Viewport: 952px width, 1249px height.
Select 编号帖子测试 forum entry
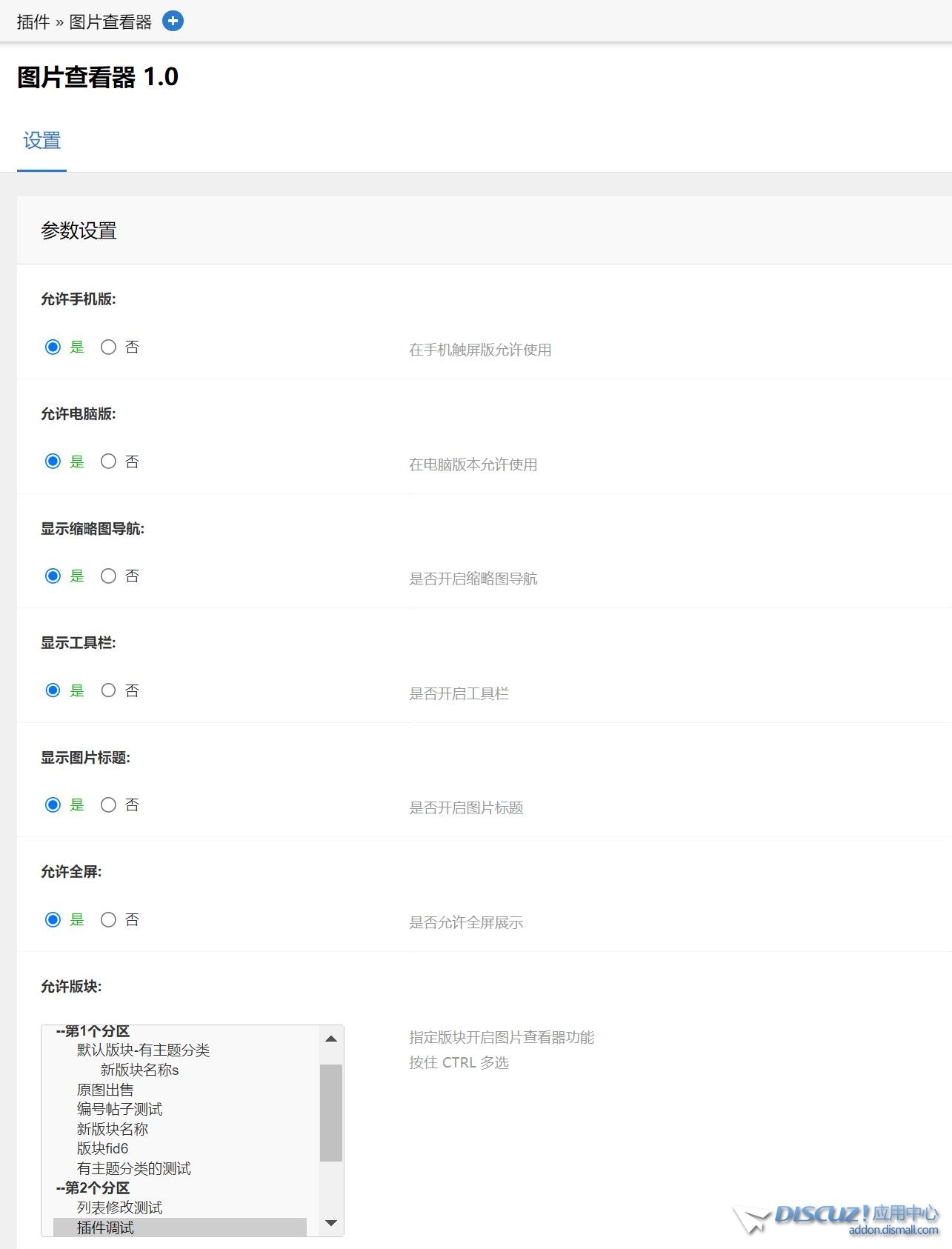pos(119,1109)
